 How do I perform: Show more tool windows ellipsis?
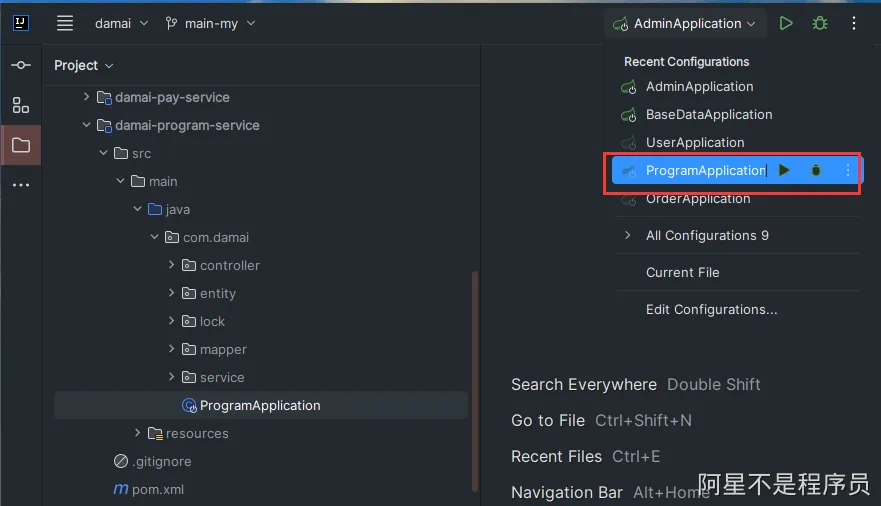point(21,185)
